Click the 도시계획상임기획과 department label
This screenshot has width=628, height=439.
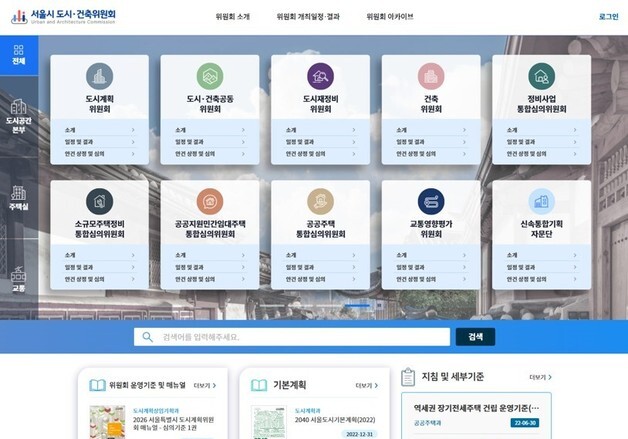(x=156, y=411)
